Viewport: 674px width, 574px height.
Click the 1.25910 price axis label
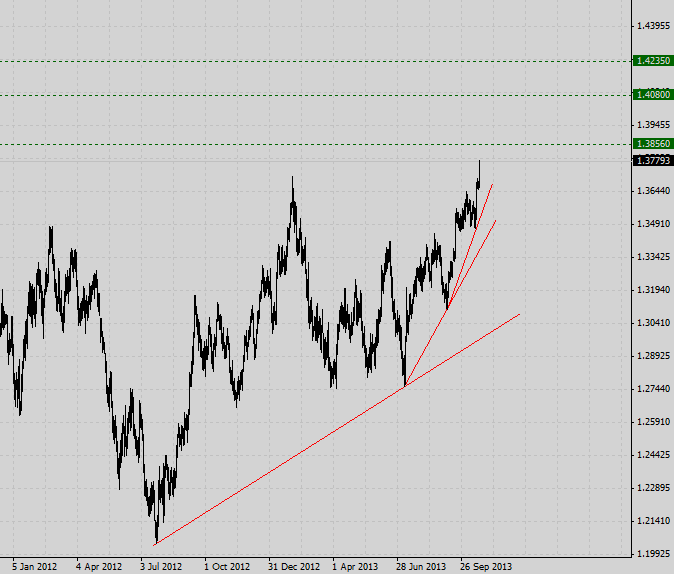[653, 422]
